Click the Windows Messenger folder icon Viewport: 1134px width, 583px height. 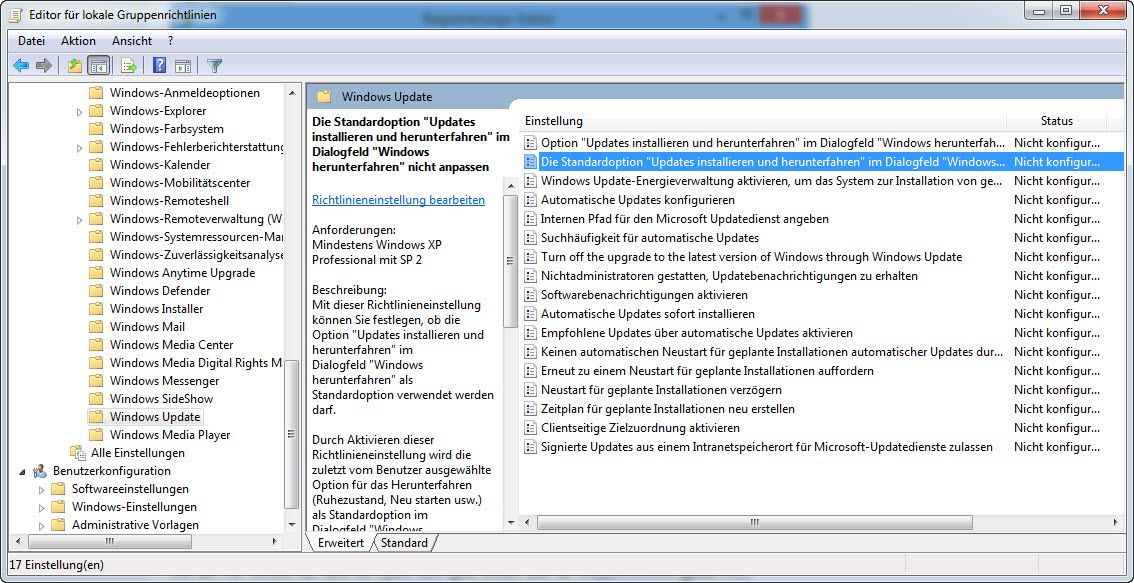[95, 380]
